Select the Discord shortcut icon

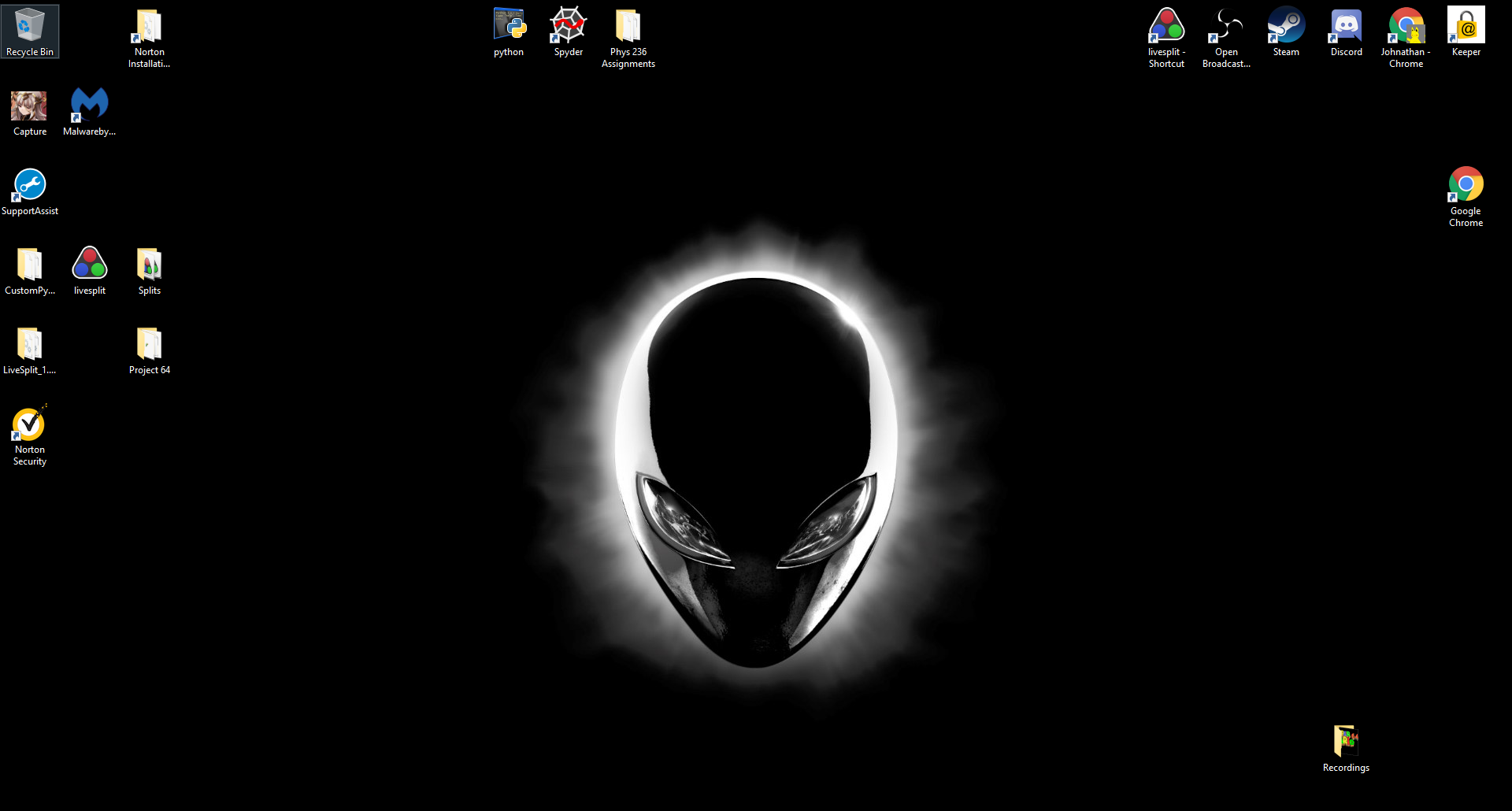1346,31
